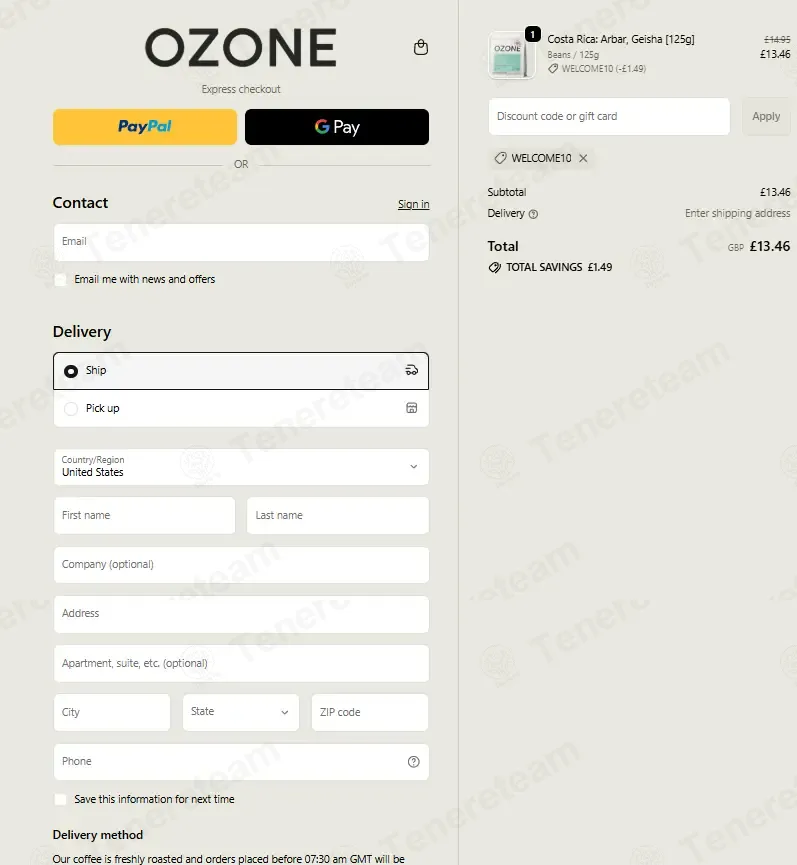
Task: Focus the Email input field
Action: click(x=241, y=242)
